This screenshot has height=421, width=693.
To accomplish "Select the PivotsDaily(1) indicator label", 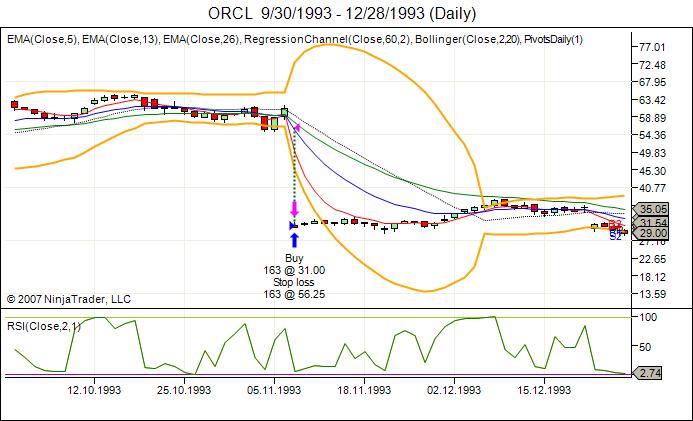I will 553,39.
